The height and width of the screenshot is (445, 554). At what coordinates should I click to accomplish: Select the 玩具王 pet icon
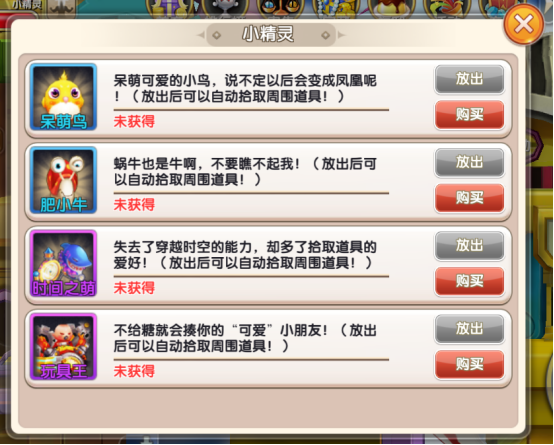point(64,347)
